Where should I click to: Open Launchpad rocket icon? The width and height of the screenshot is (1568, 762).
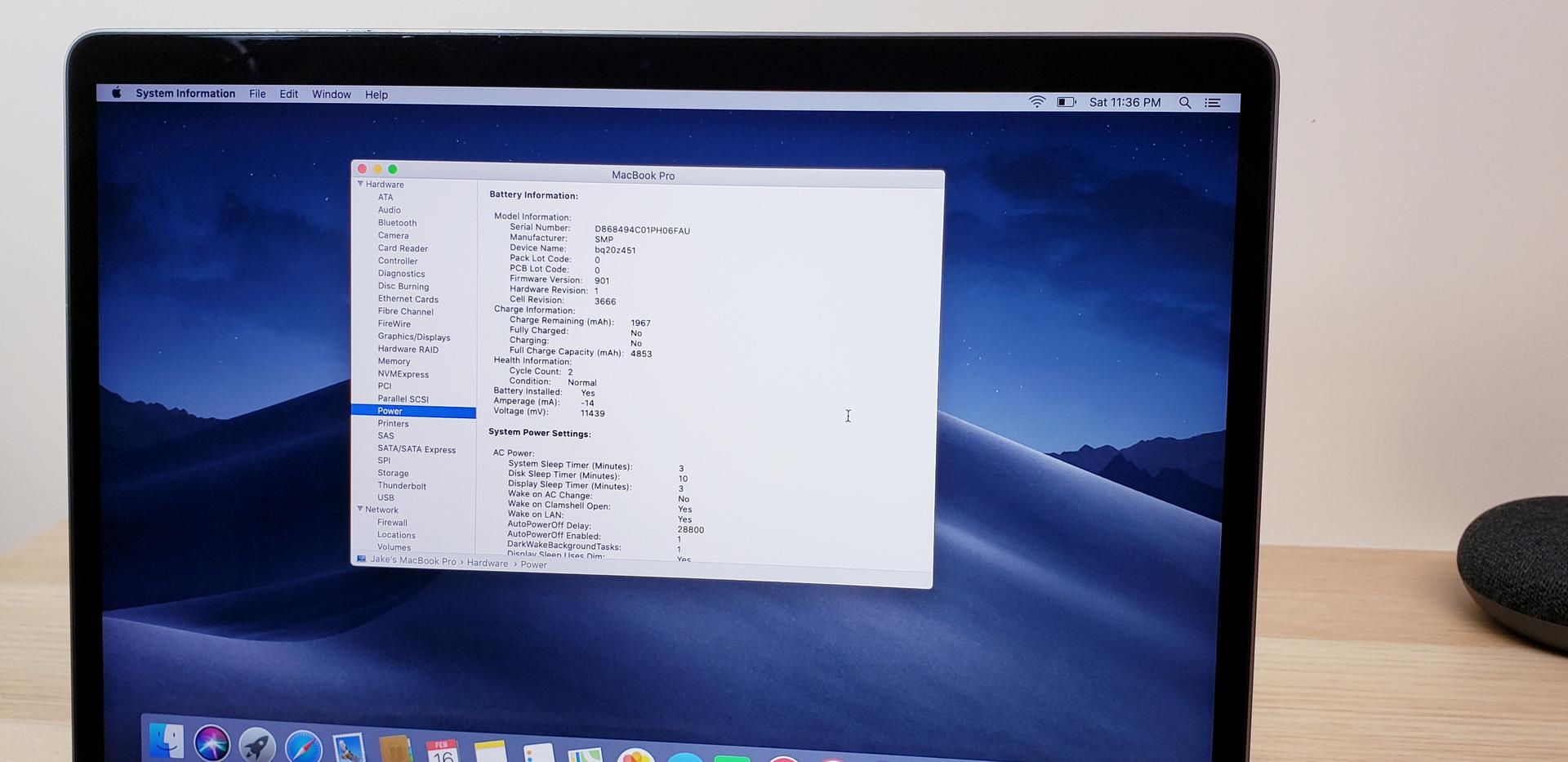pos(257,745)
